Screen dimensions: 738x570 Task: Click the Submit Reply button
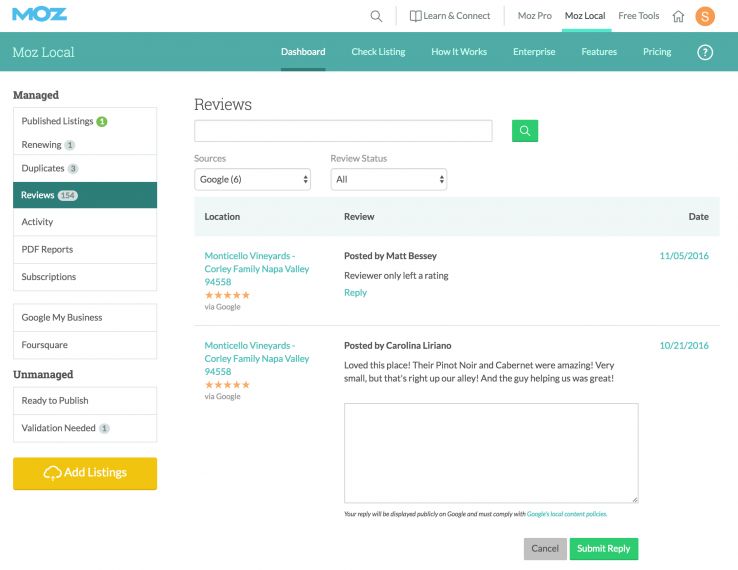click(604, 549)
